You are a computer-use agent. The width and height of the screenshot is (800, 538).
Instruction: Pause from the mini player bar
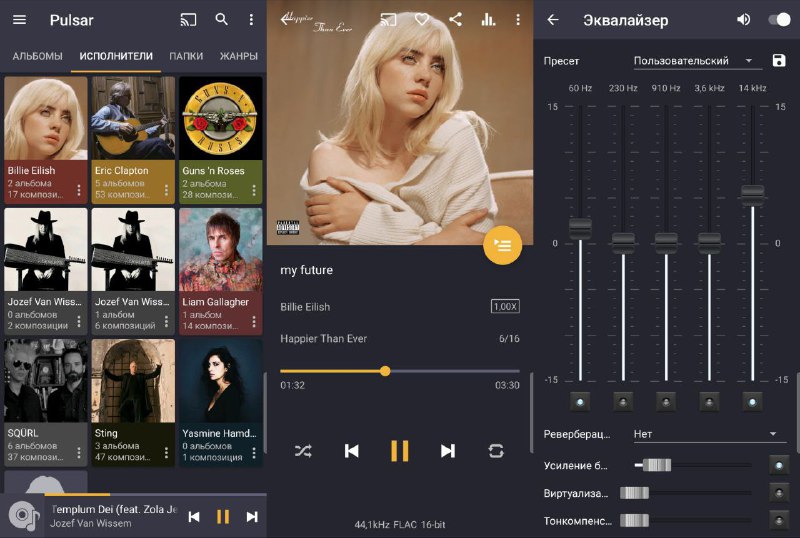223,517
